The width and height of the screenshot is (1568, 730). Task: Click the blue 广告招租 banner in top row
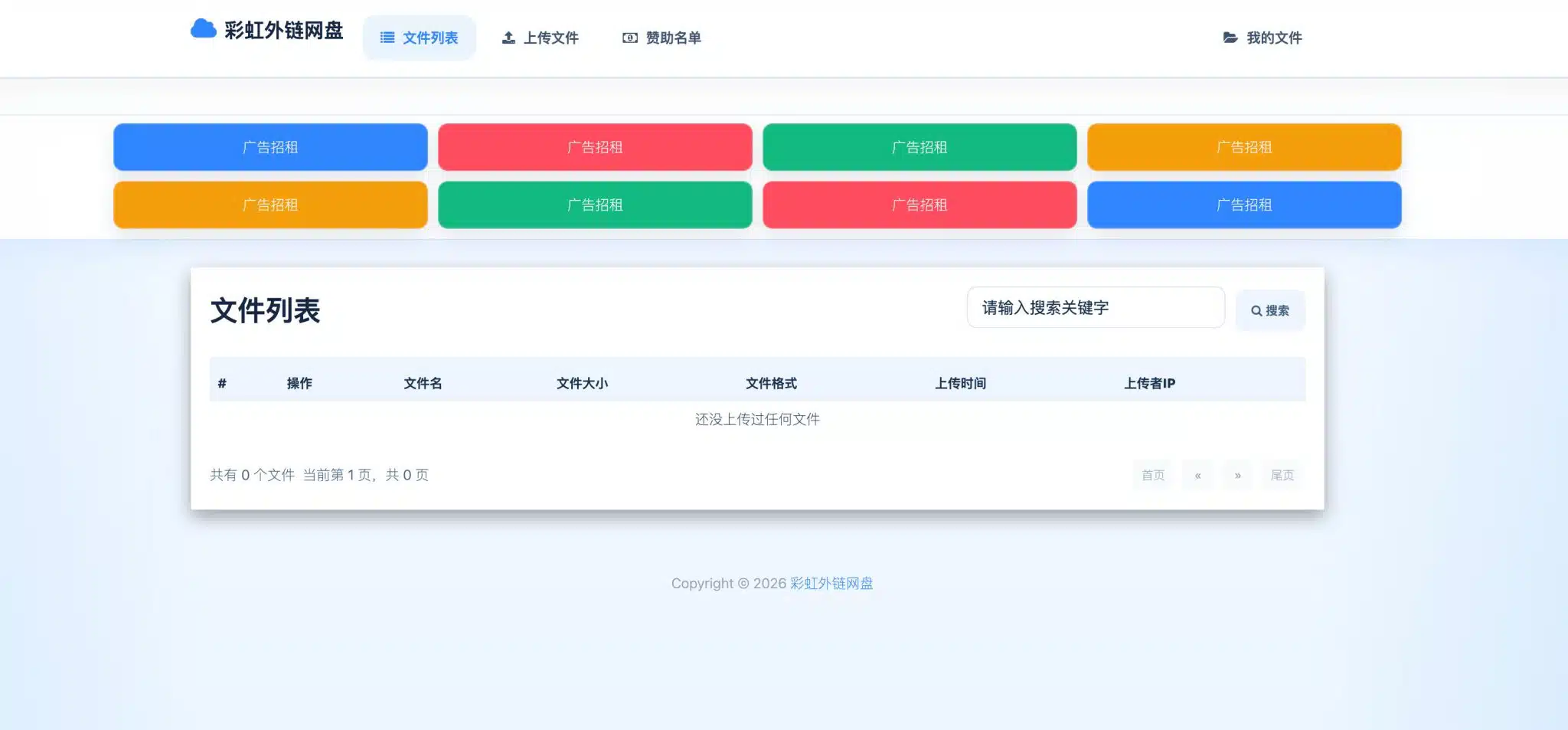[x=270, y=147]
